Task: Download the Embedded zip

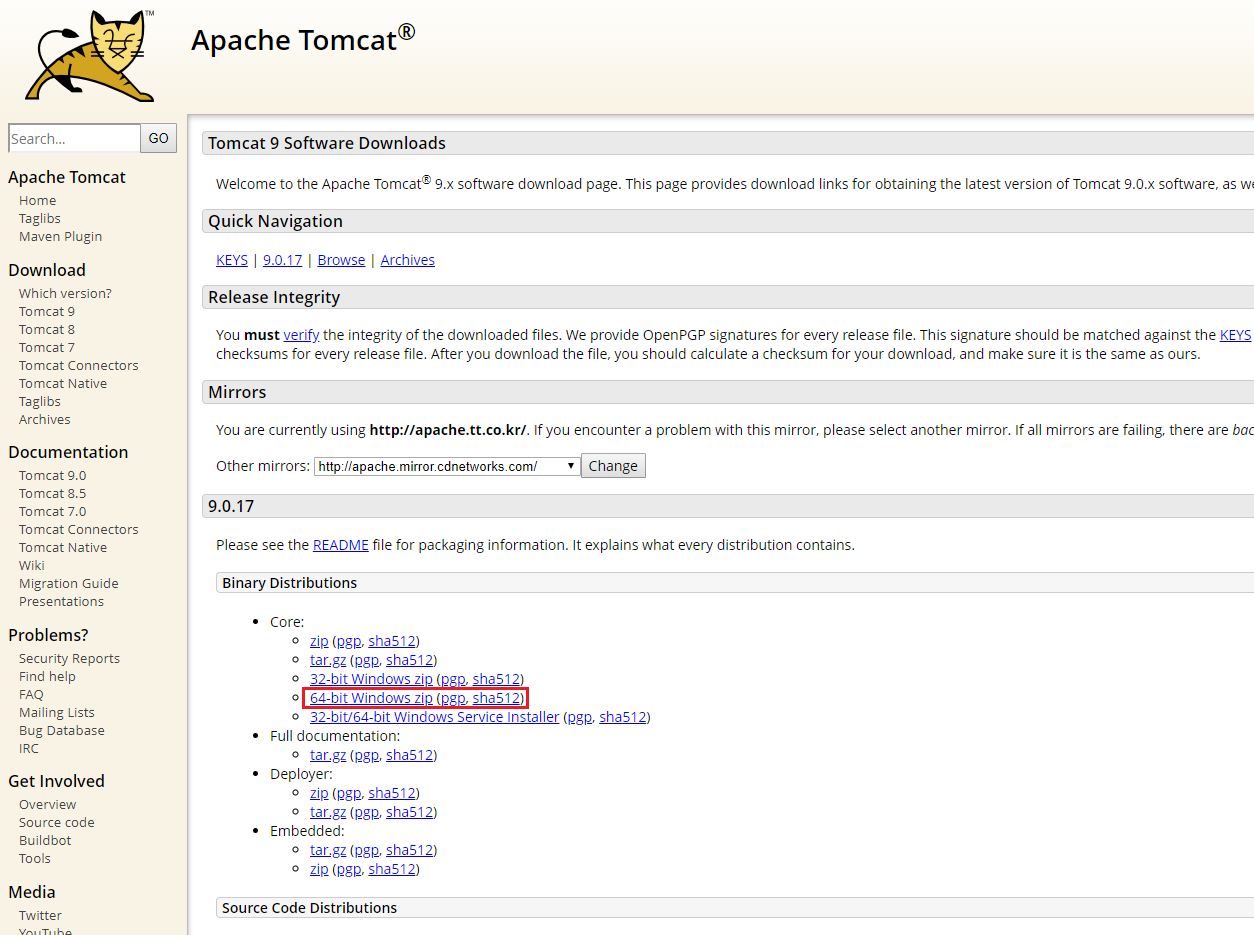Action: (319, 869)
